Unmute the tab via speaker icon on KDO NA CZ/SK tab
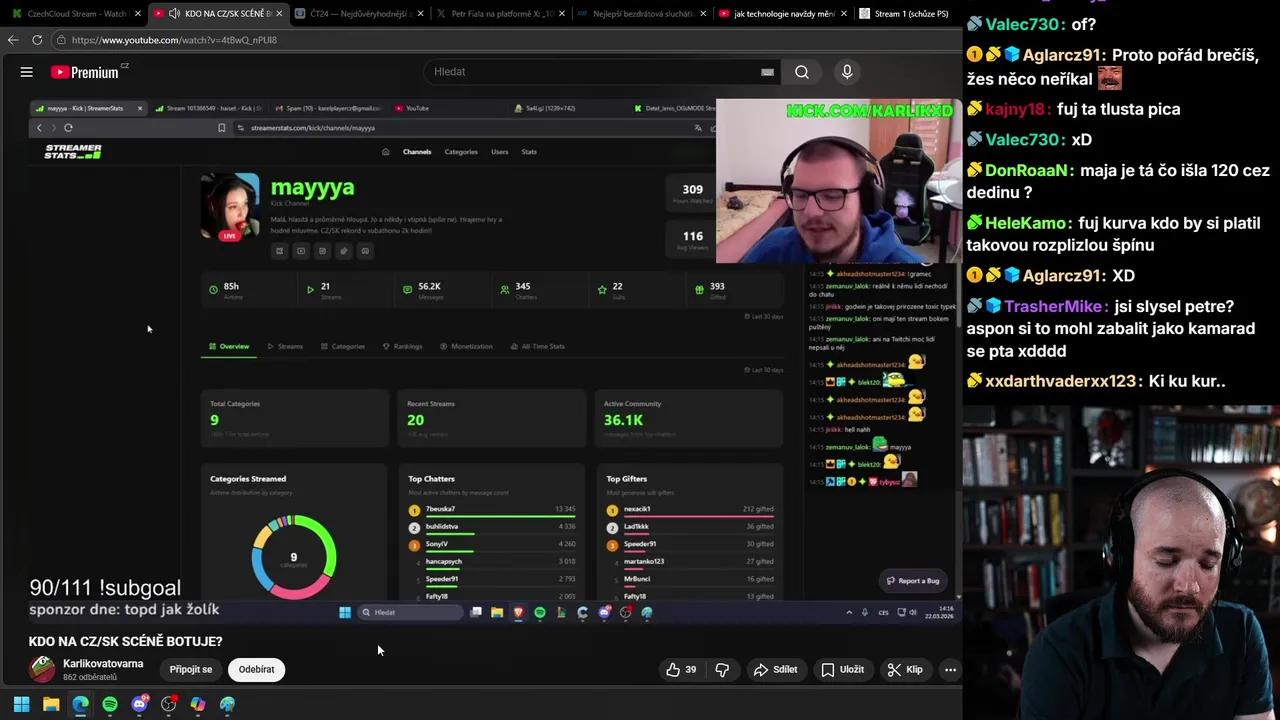 [x=174, y=14]
